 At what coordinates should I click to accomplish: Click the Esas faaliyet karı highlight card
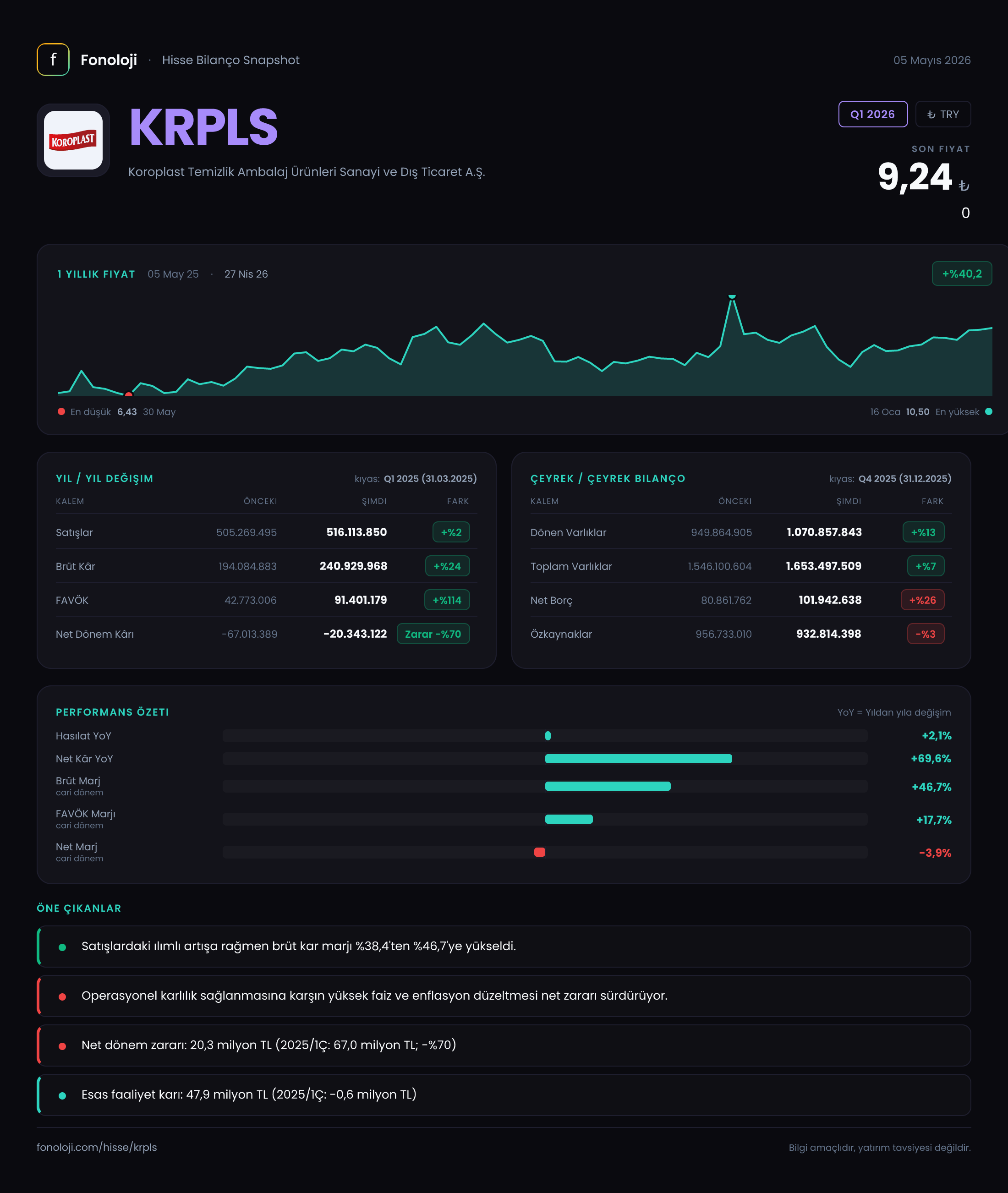[x=504, y=1094]
